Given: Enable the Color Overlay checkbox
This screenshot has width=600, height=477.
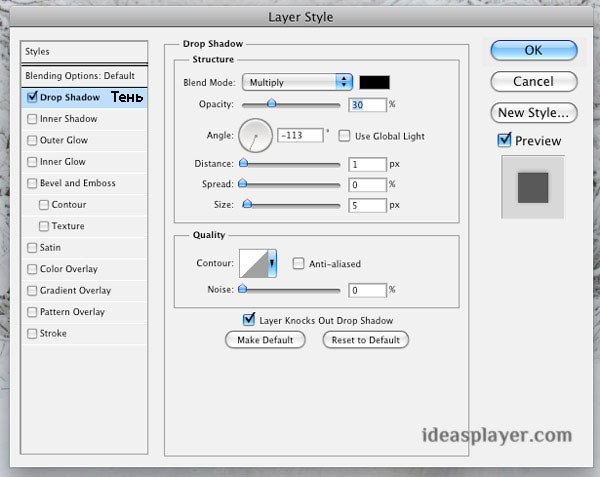Looking at the screenshot, I should coord(32,269).
